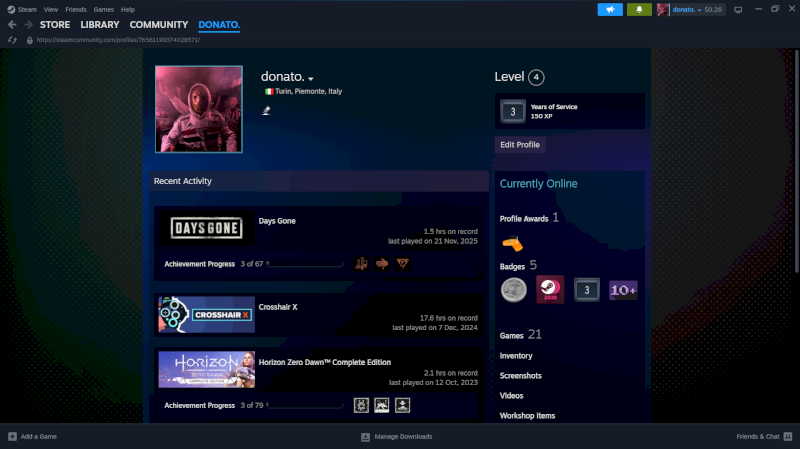Viewport: 800px width, 449px height.
Task: Expand the donato. profile name dropdown arrow
Action: (x=311, y=79)
